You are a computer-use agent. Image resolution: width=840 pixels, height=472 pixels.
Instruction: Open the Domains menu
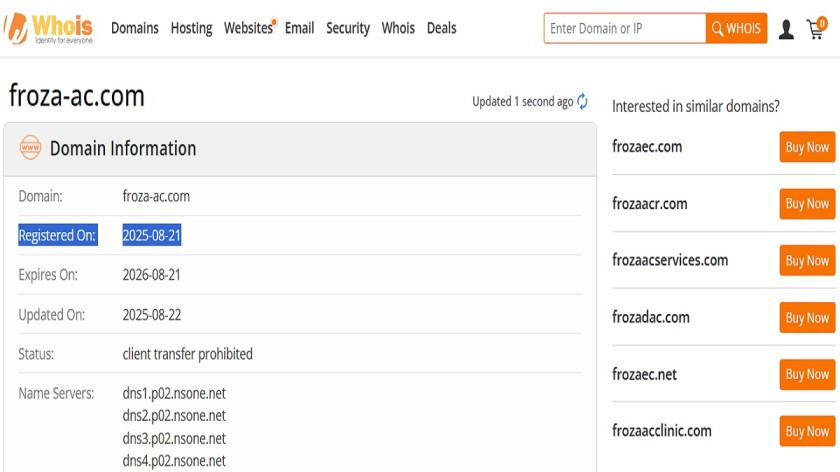pos(134,28)
